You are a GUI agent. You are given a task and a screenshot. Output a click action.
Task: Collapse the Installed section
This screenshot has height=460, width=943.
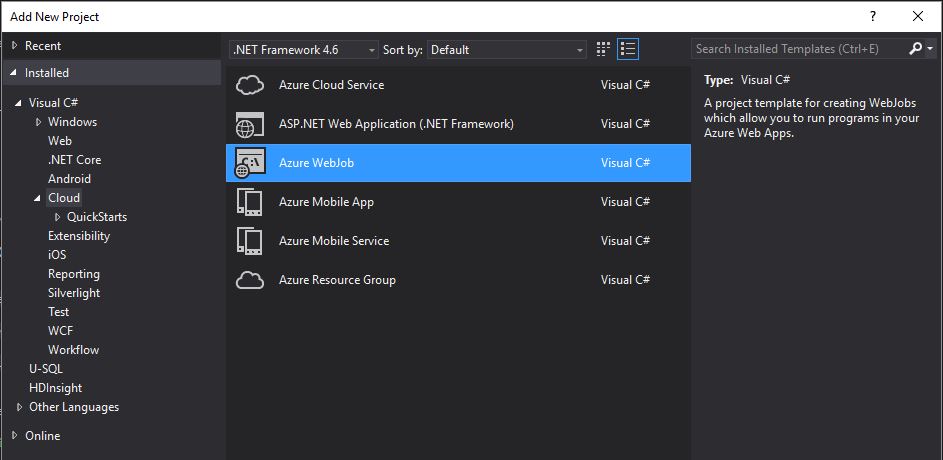coord(14,73)
